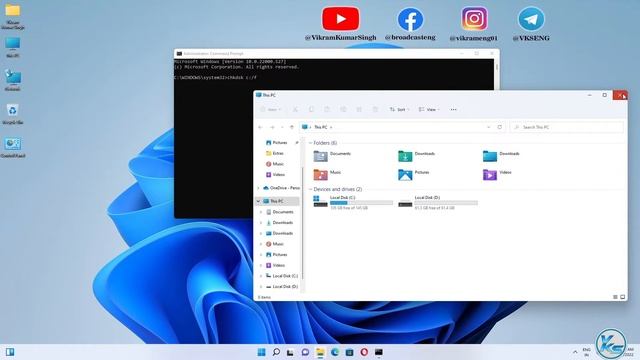640x360 pixels.
Task: Select pinned Pictures in Quick access list
Action: coord(280,142)
